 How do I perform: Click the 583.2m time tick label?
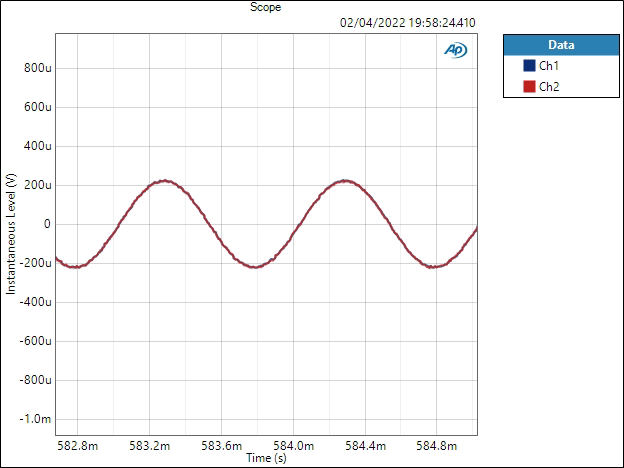point(150,446)
